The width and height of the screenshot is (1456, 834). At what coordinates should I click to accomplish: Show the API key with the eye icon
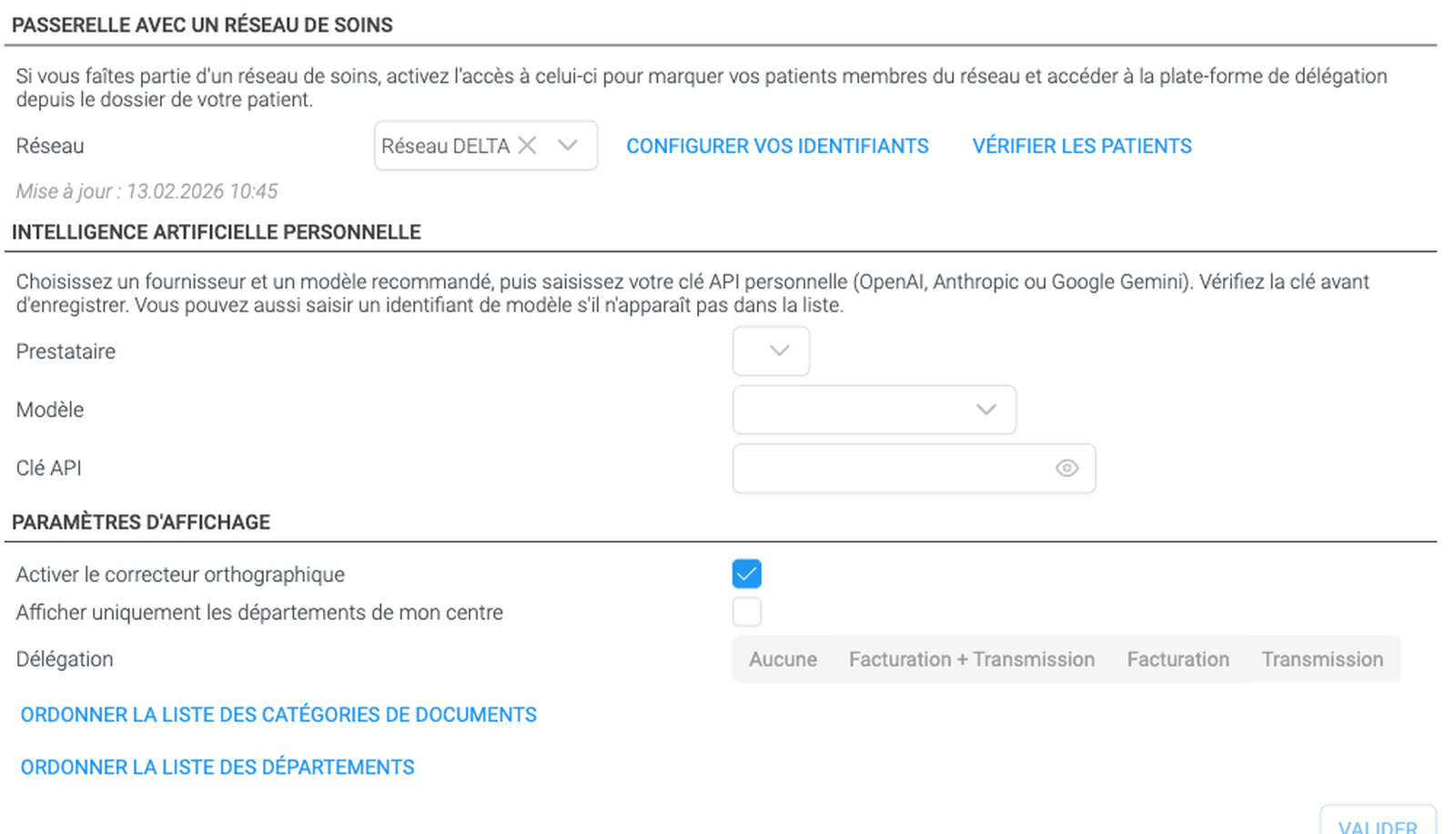(x=1067, y=468)
